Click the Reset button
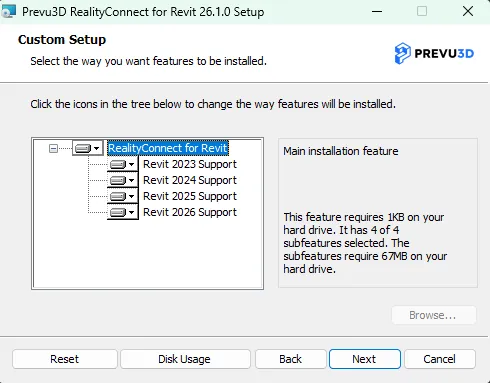490x383 pixels. (x=65, y=359)
